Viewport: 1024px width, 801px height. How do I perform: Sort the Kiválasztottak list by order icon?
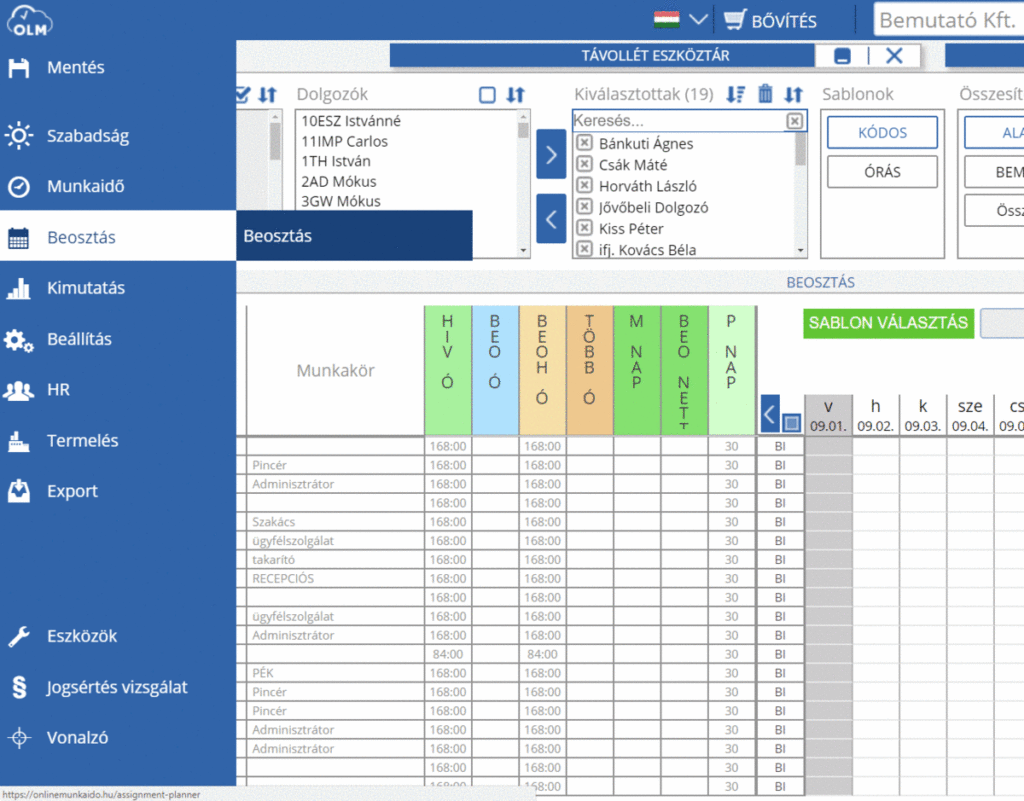[x=736, y=95]
